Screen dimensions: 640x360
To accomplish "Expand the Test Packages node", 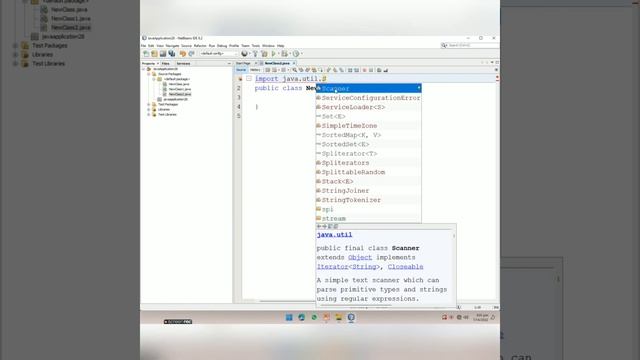I will (x=149, y=104).
